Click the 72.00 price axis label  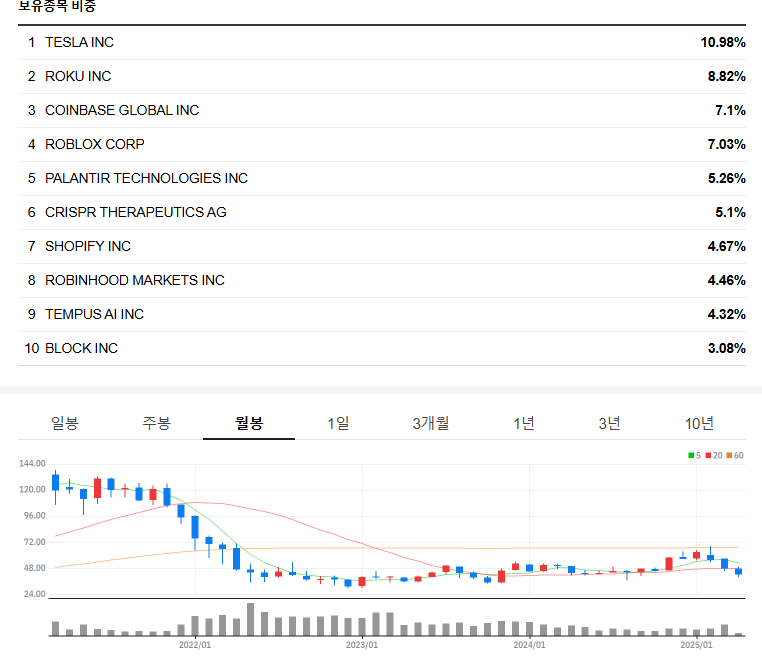pos(35,542)
